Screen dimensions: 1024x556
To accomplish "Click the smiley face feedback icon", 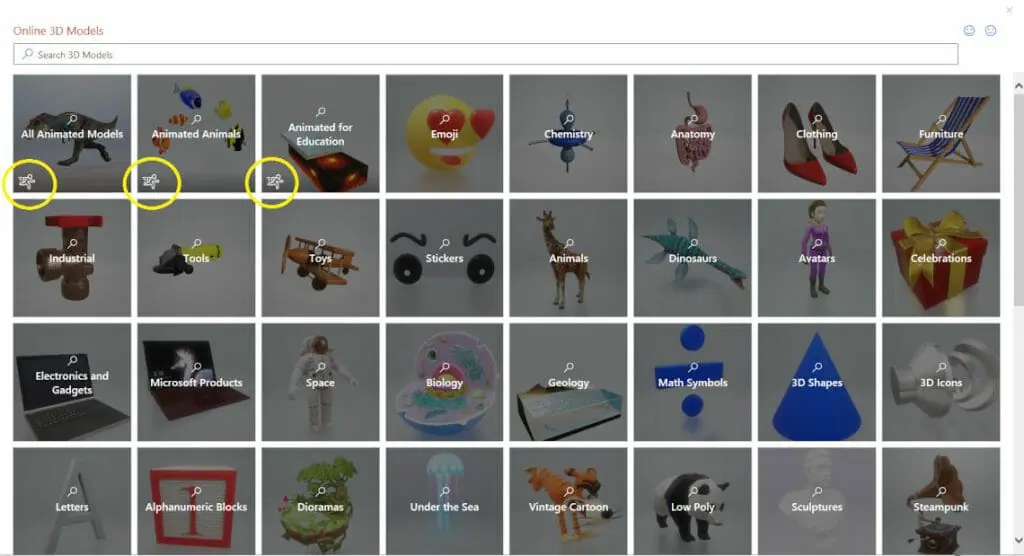I will coord(969,31).
